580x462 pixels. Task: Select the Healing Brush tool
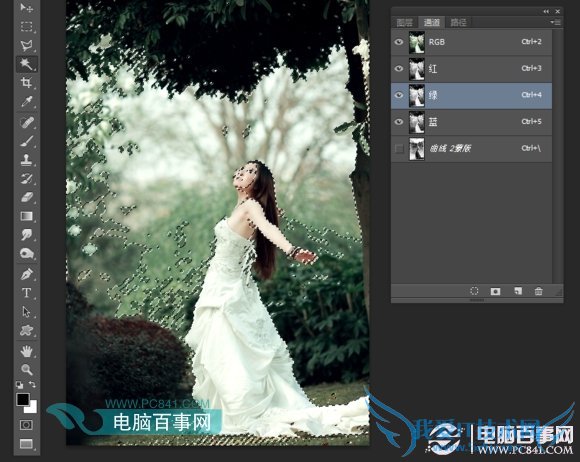[26, 122]
